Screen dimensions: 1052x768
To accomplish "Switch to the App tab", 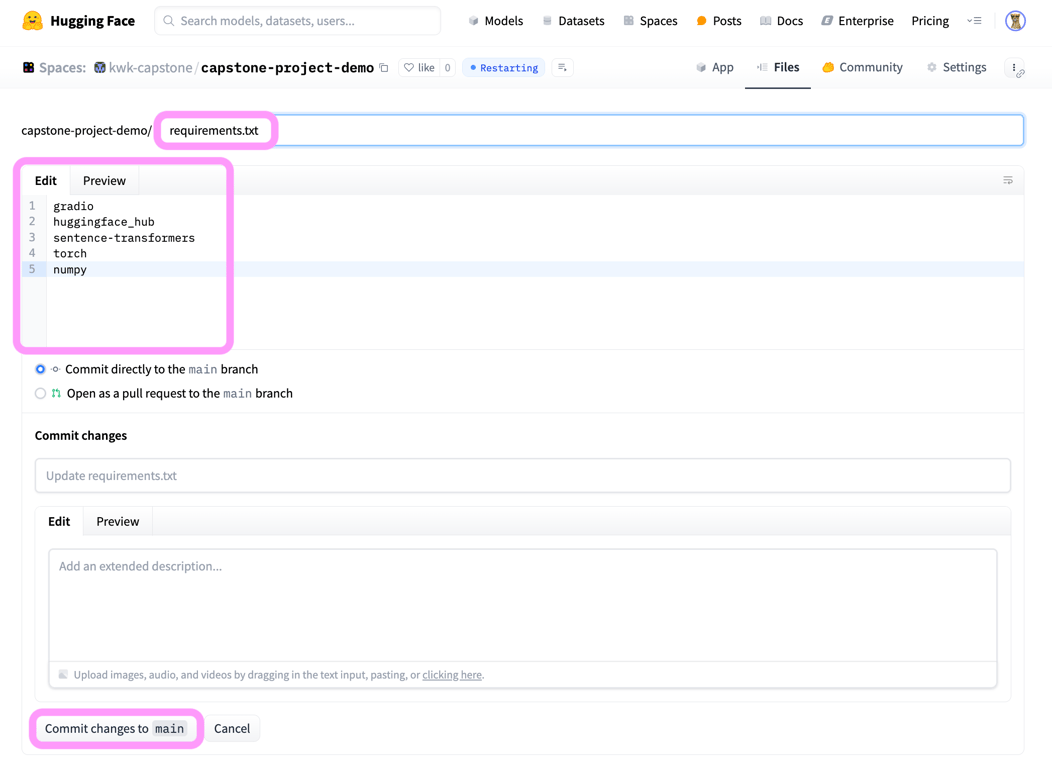I will [x=715, y=67].
